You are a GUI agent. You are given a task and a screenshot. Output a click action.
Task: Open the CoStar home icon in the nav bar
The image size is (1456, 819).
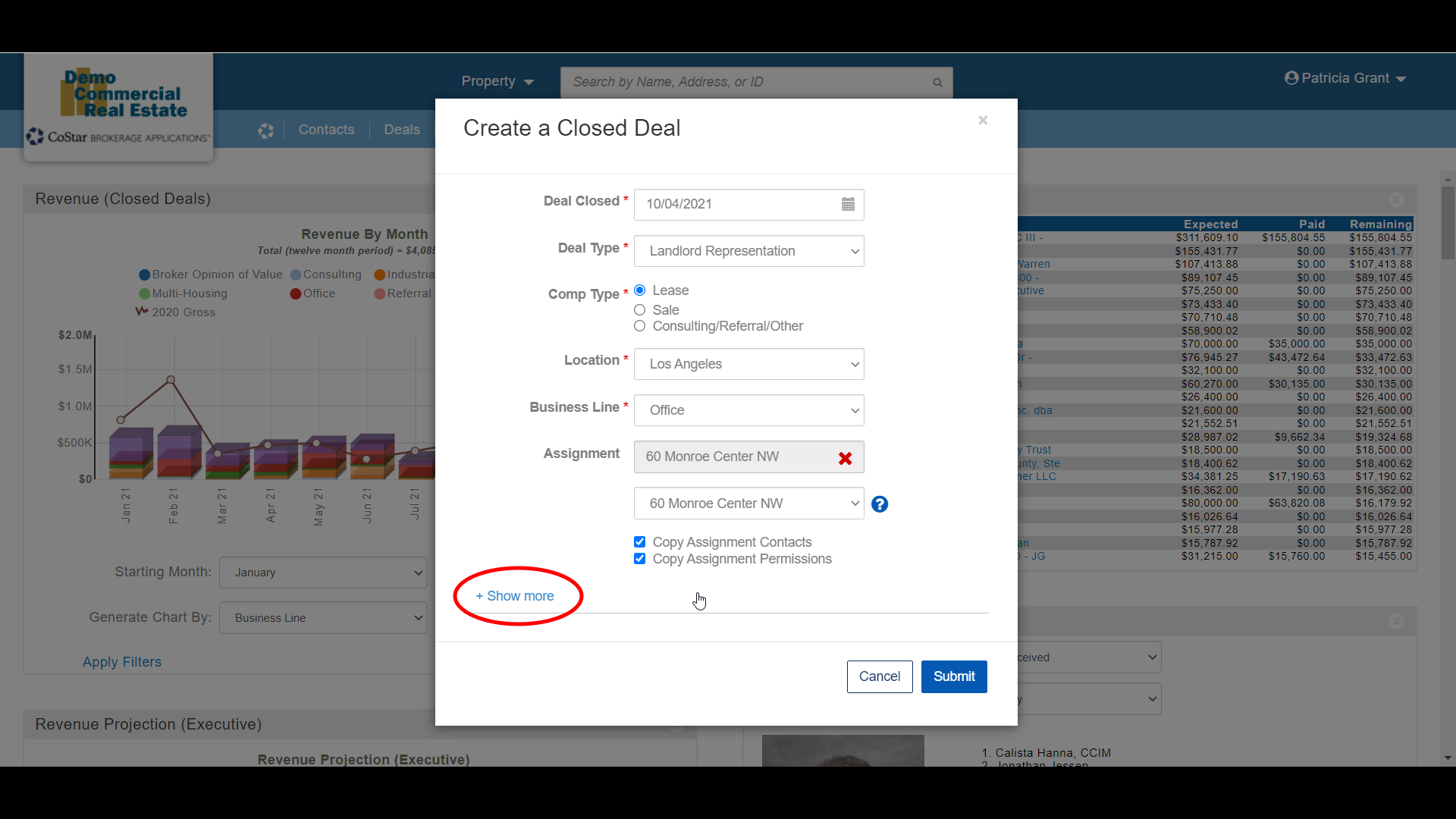click(x=265, y=130)
